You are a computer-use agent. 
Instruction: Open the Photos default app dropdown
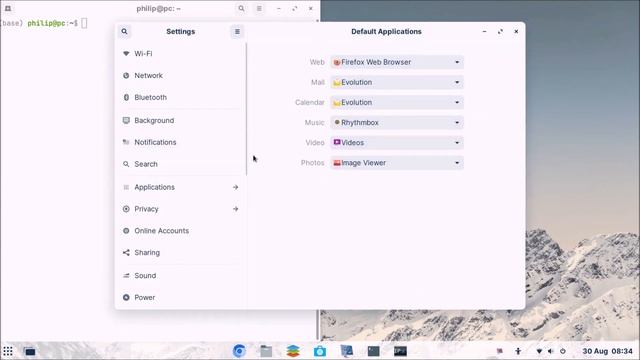coord(397,163)
